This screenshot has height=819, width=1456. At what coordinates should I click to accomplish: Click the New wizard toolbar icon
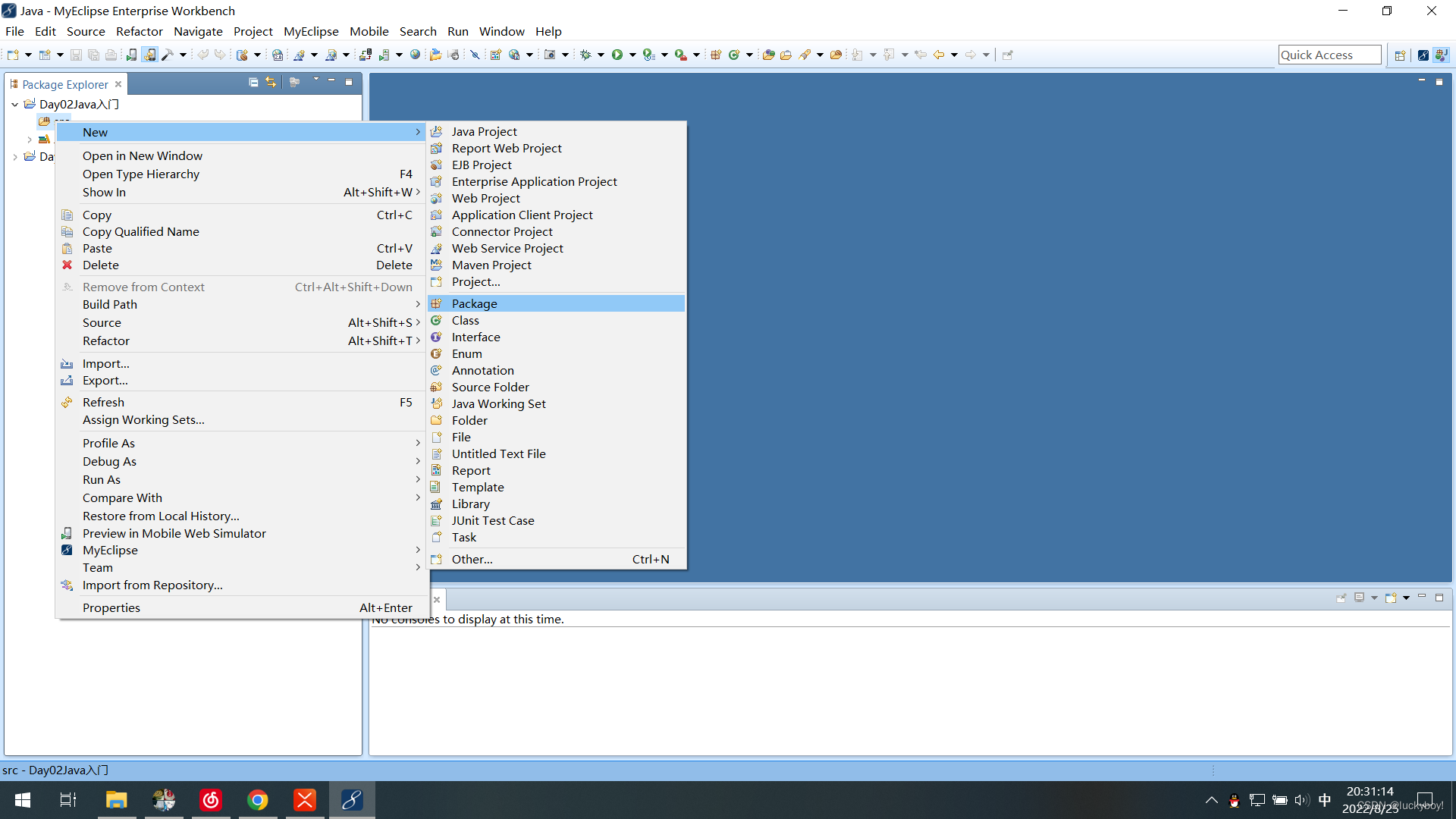[13, 55]
